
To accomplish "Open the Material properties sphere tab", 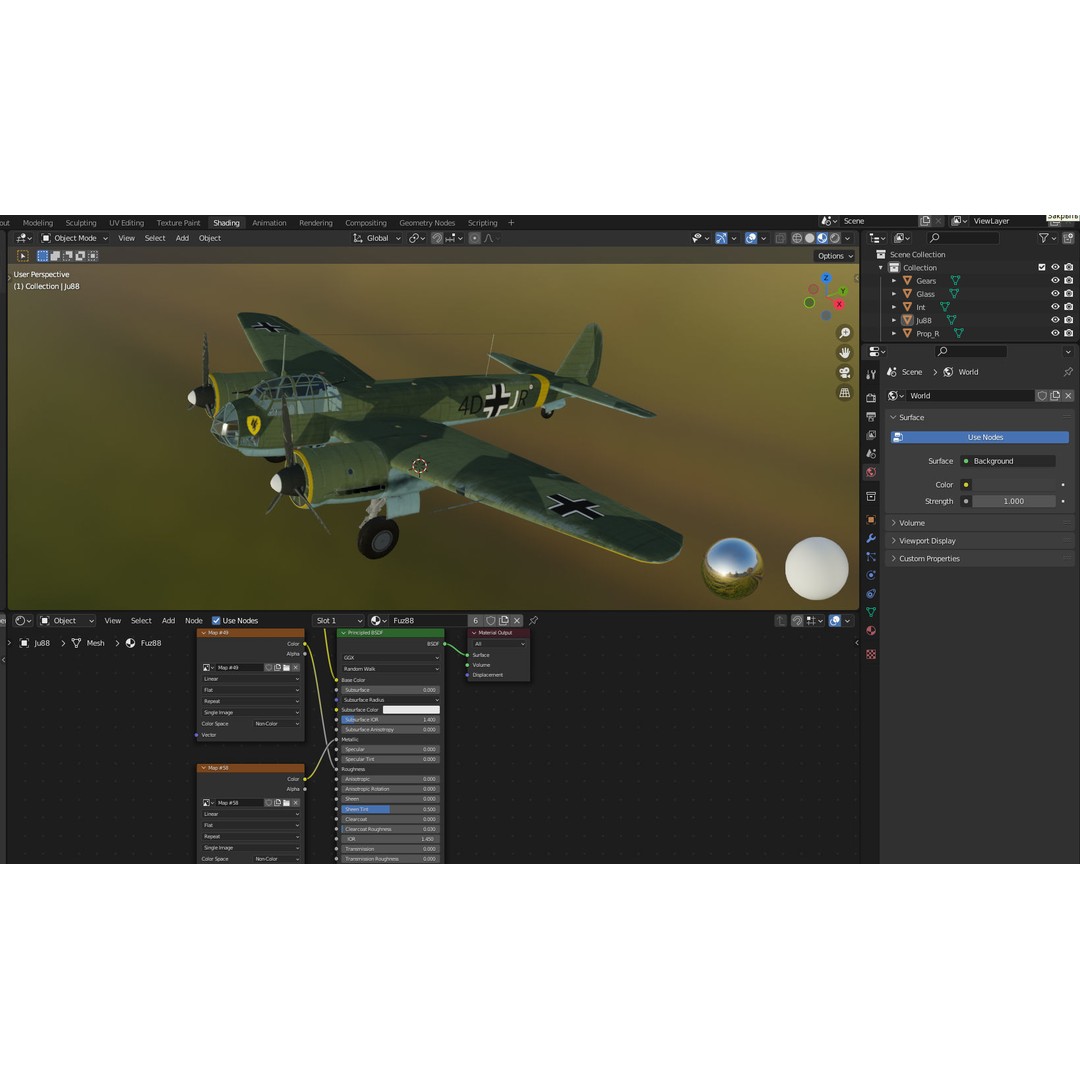I will pos(871,630).
